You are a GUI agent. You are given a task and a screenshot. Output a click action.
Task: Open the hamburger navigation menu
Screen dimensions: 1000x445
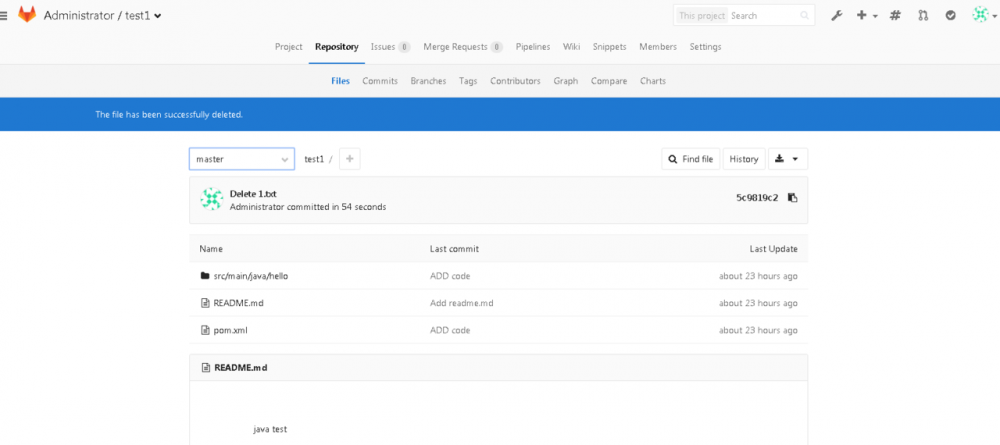[7, 15]
